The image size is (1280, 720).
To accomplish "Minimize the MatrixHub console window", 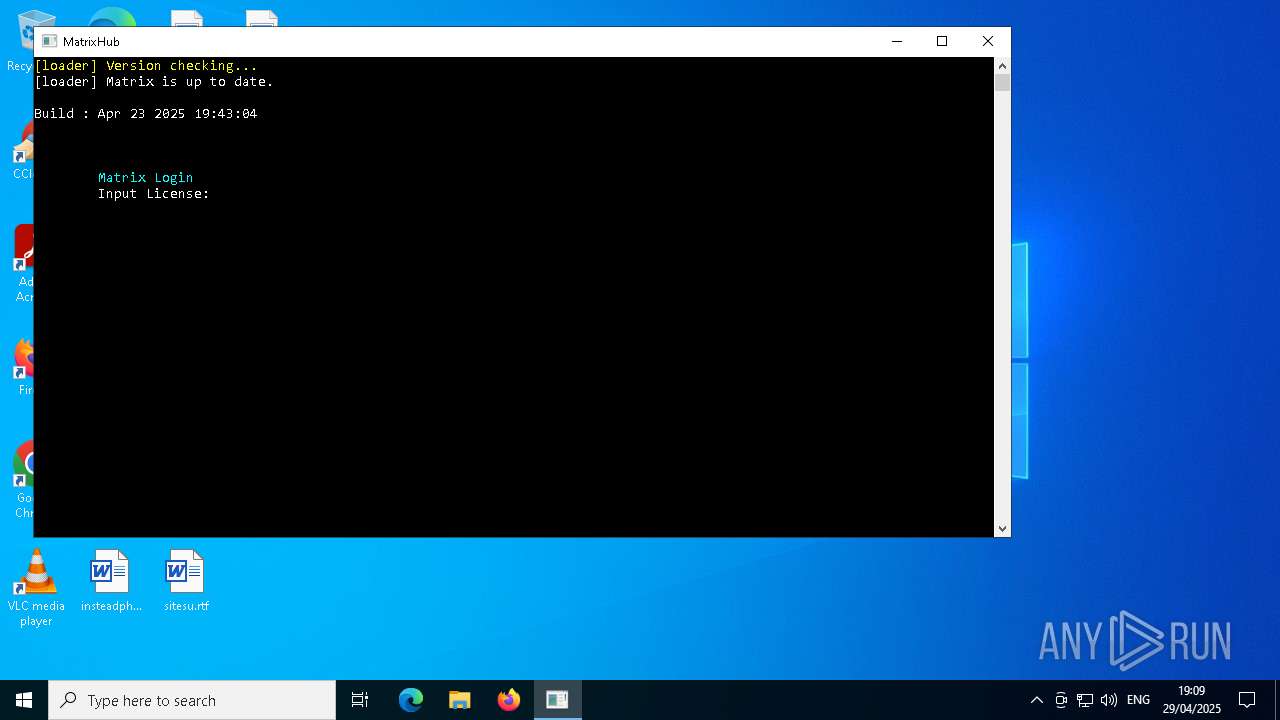I will pyautogui.click(x=897, y=41).
